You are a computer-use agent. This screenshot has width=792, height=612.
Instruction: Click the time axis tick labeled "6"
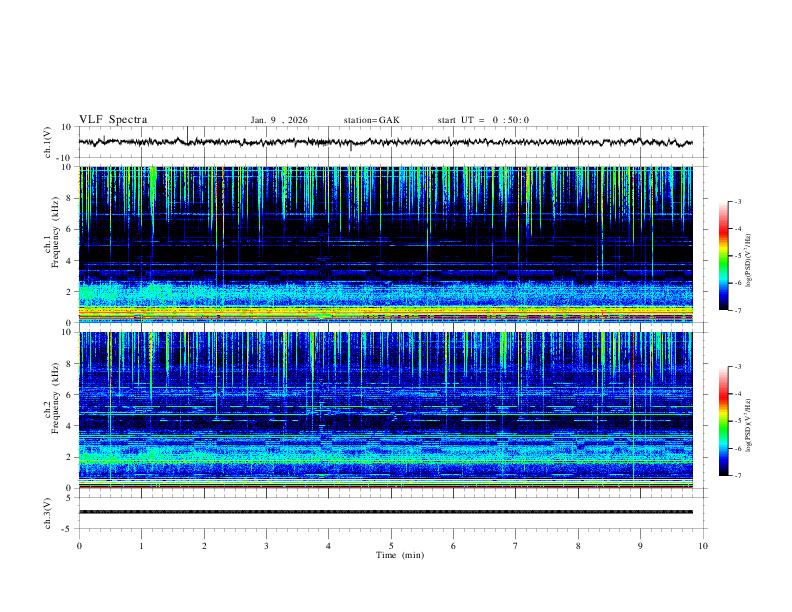click(453, 546)
